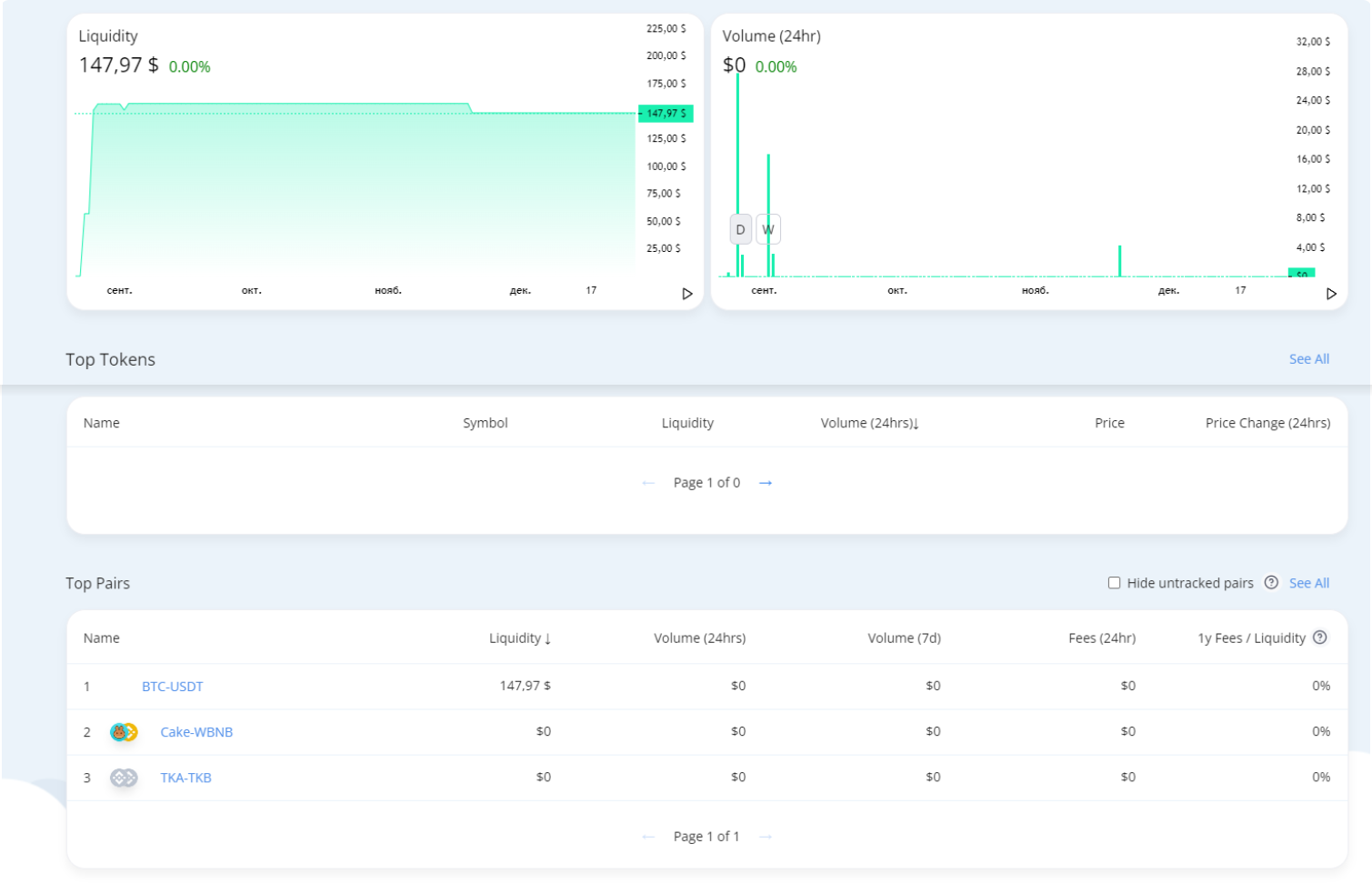Sort Top Tokens by Liquidity column
The image size is (1372, 894).
(x=687, y=423)
